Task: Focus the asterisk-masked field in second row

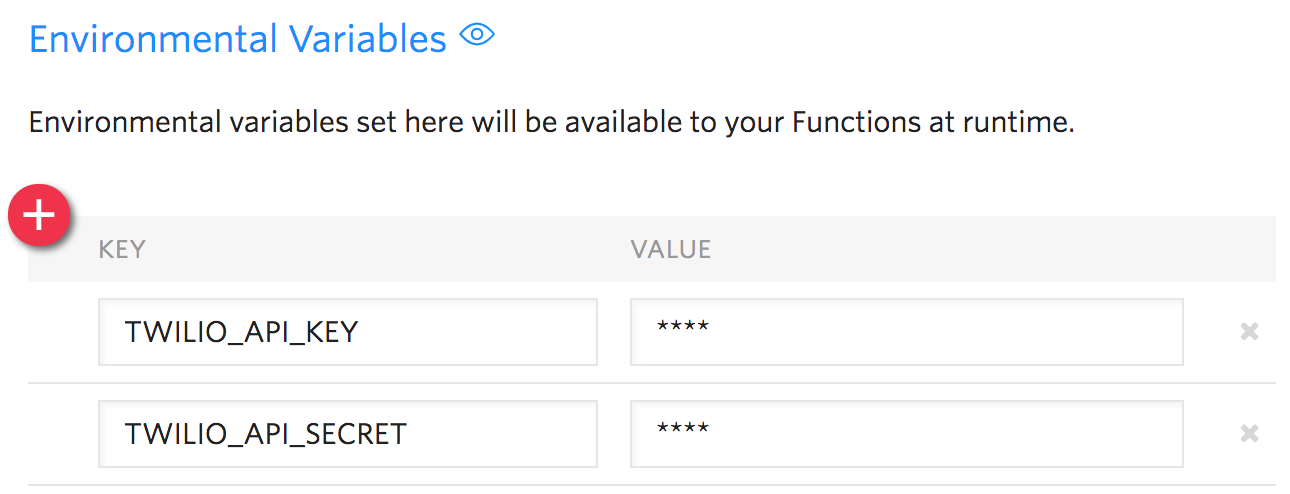Action: pos(907,434)
